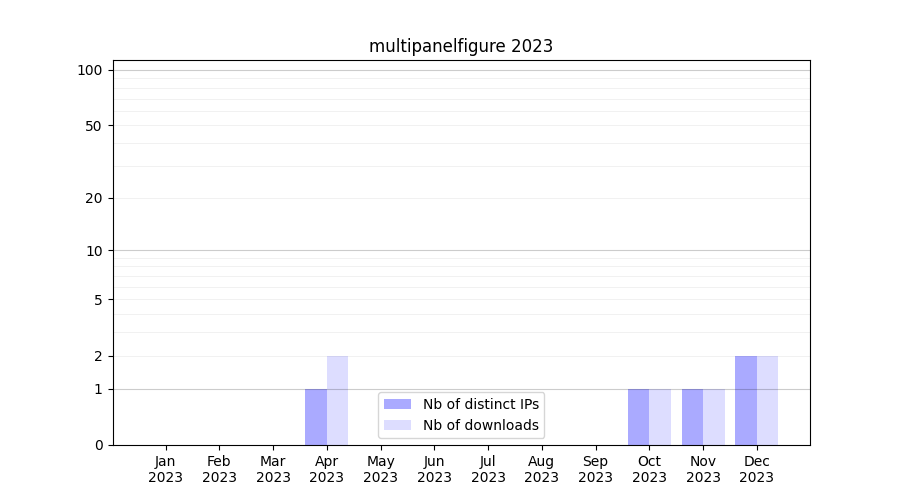
Task: Click the Nb of distinct IPs legend text
Action: pyautogui.click(x=480, y=404)
